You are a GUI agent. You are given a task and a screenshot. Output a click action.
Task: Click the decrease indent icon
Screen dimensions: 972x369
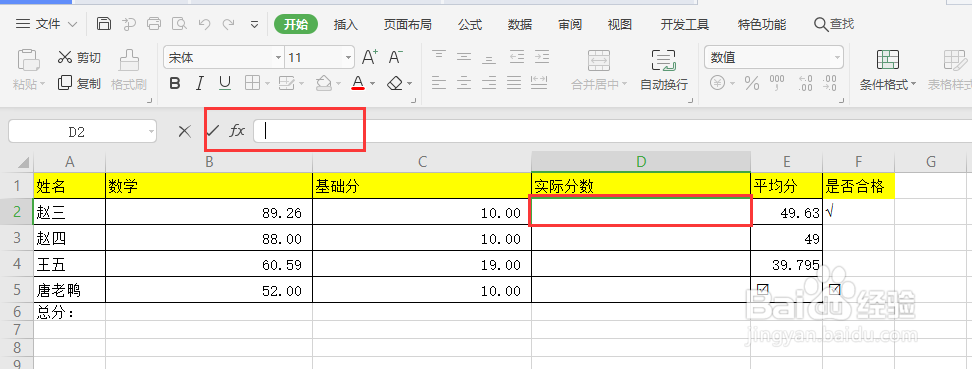tap(516, 57)
